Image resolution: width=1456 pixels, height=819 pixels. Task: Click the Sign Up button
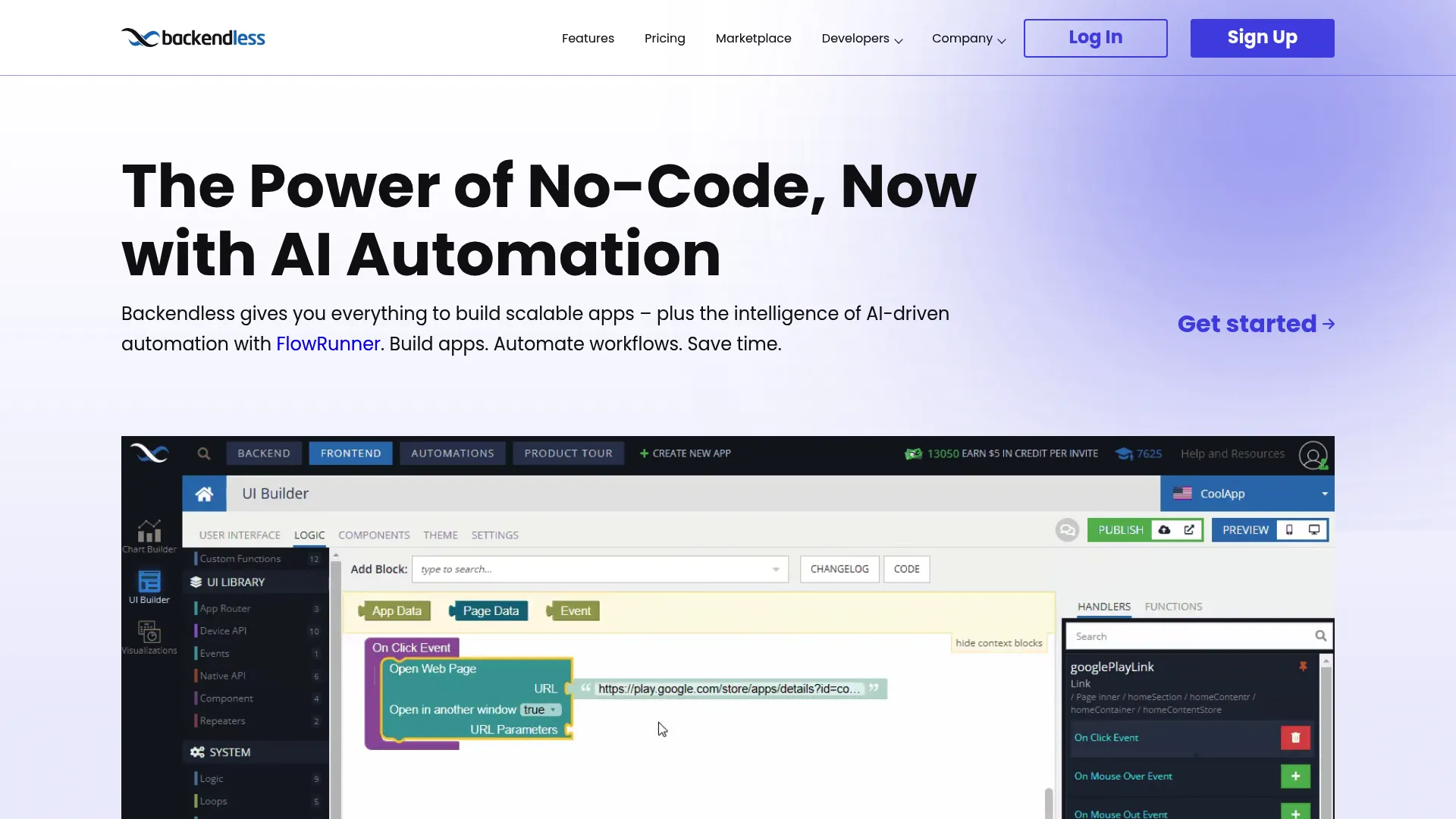coord(1262,38)
